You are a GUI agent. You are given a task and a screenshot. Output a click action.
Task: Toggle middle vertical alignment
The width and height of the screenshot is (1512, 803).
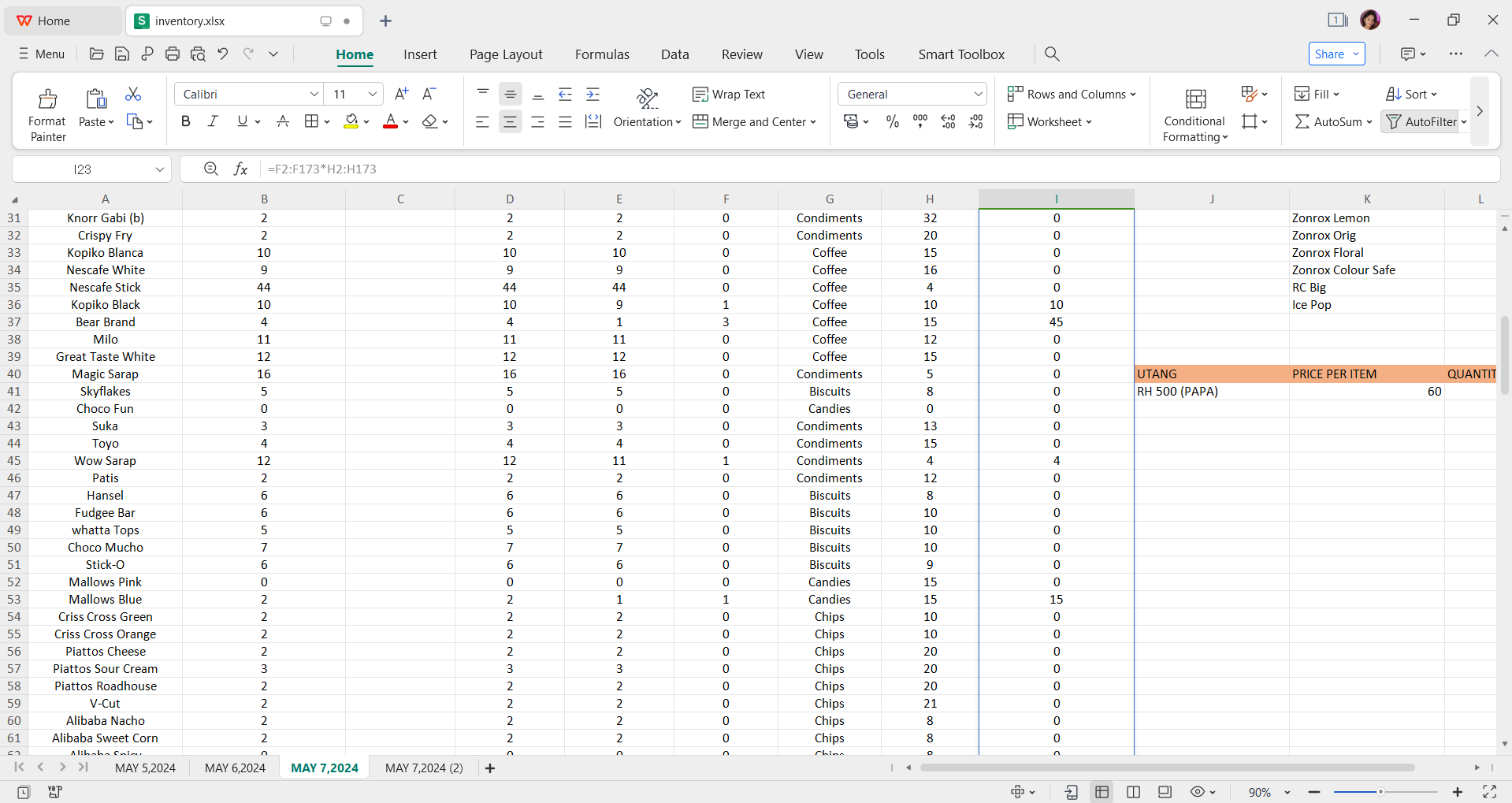click(x=510, y=95)
